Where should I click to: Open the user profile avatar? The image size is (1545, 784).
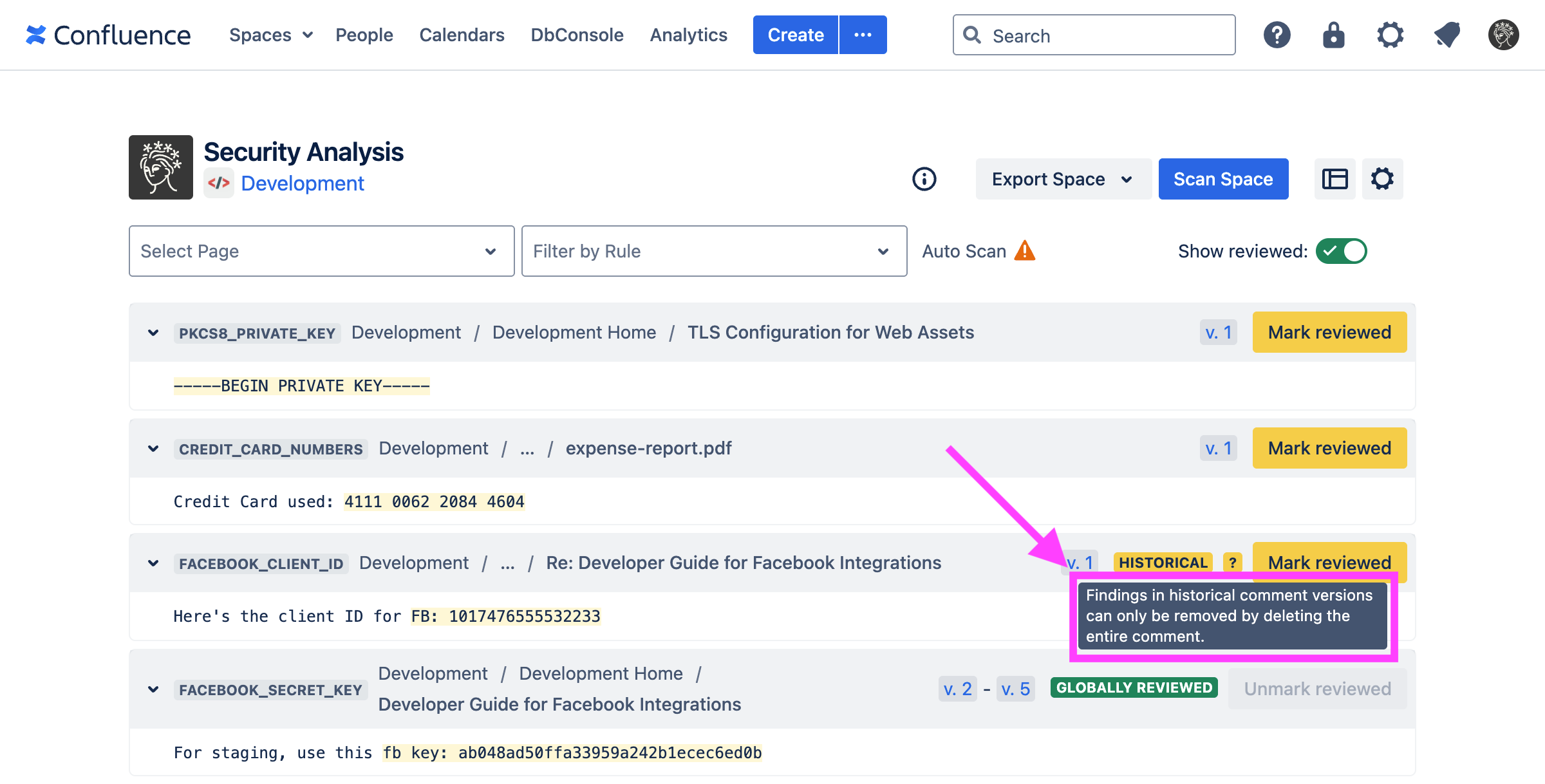click(1503, 35)
